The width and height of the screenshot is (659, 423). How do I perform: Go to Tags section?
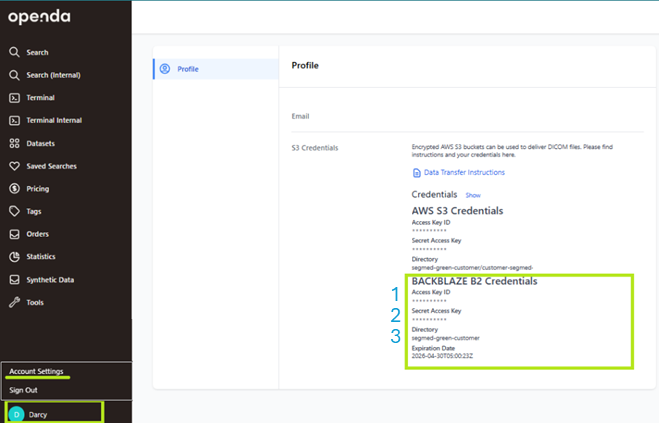(34, 212)
